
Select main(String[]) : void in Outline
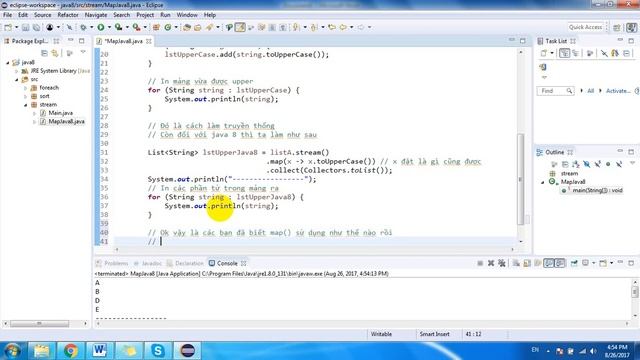point(597,191)
